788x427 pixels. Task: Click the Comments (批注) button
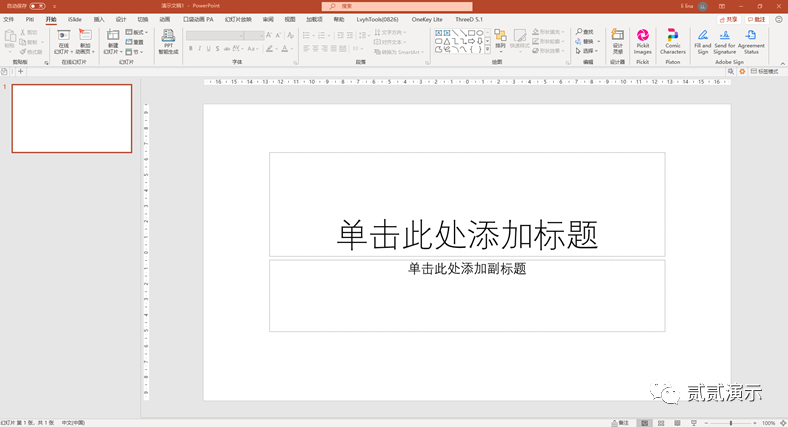point(756,20)
